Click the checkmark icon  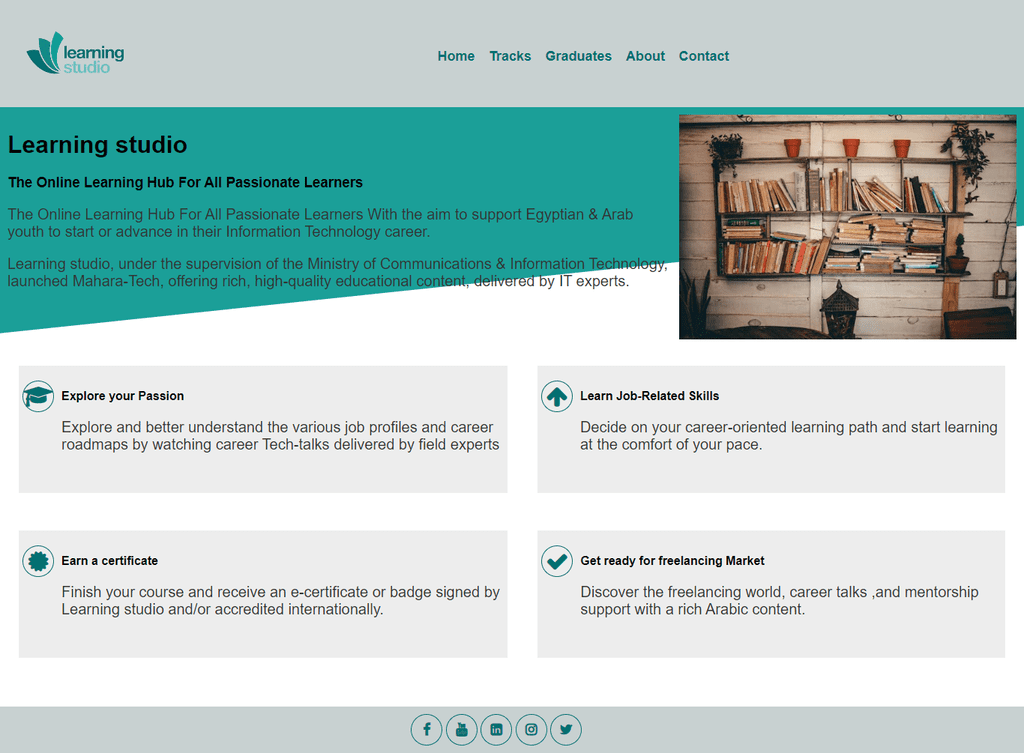tap(557, 561)
